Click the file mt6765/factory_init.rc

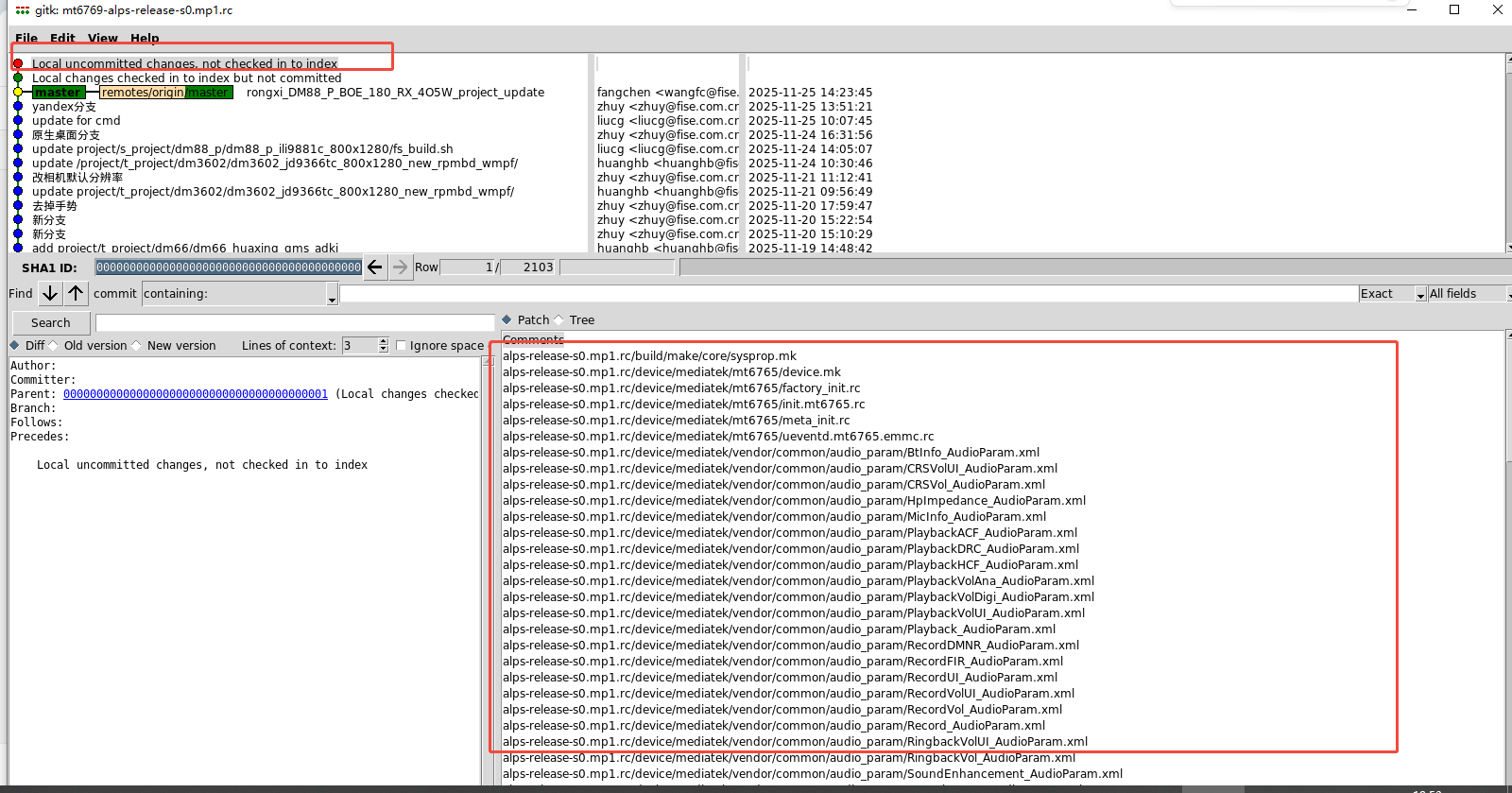pyautogui.click(x=681, y=388)
